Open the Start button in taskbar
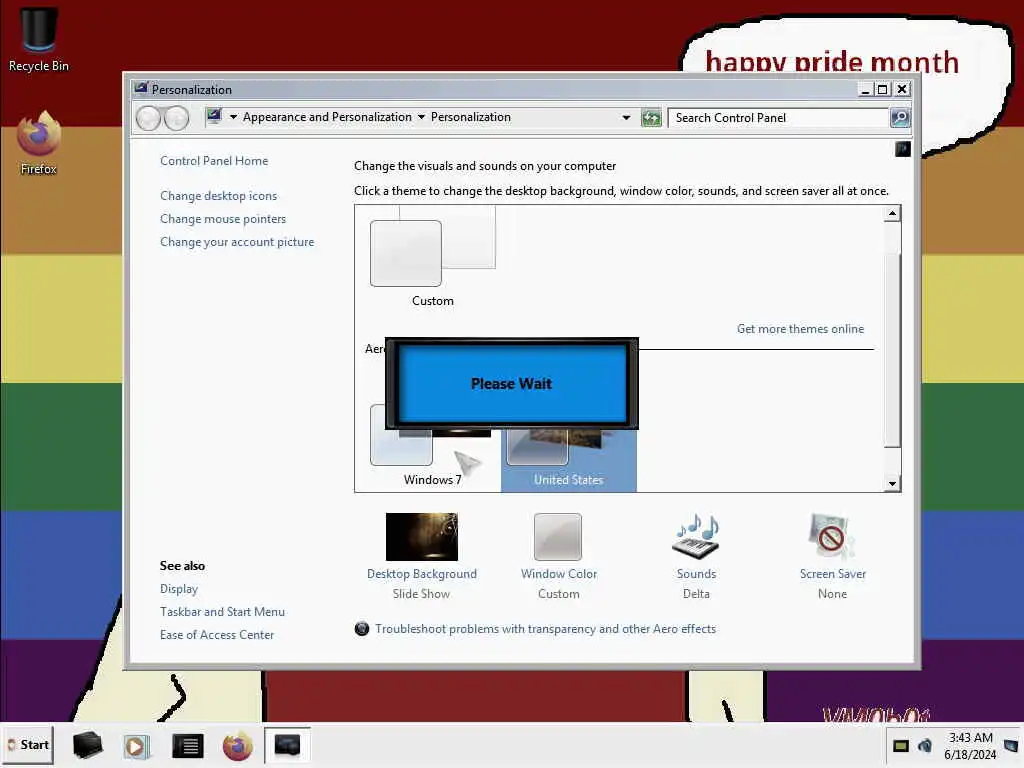 (x=28, y=745)
